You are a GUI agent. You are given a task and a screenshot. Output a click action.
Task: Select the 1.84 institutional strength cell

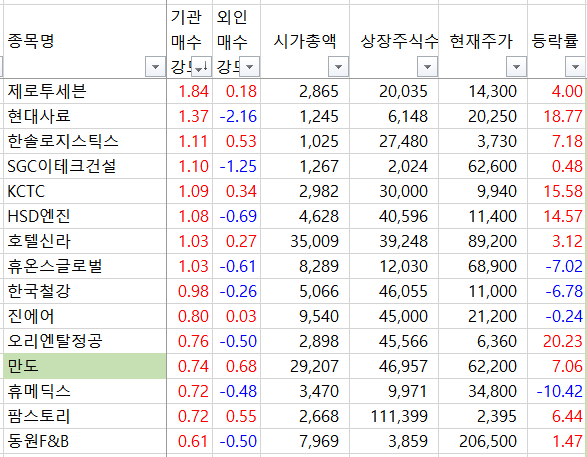pos(190,91)
